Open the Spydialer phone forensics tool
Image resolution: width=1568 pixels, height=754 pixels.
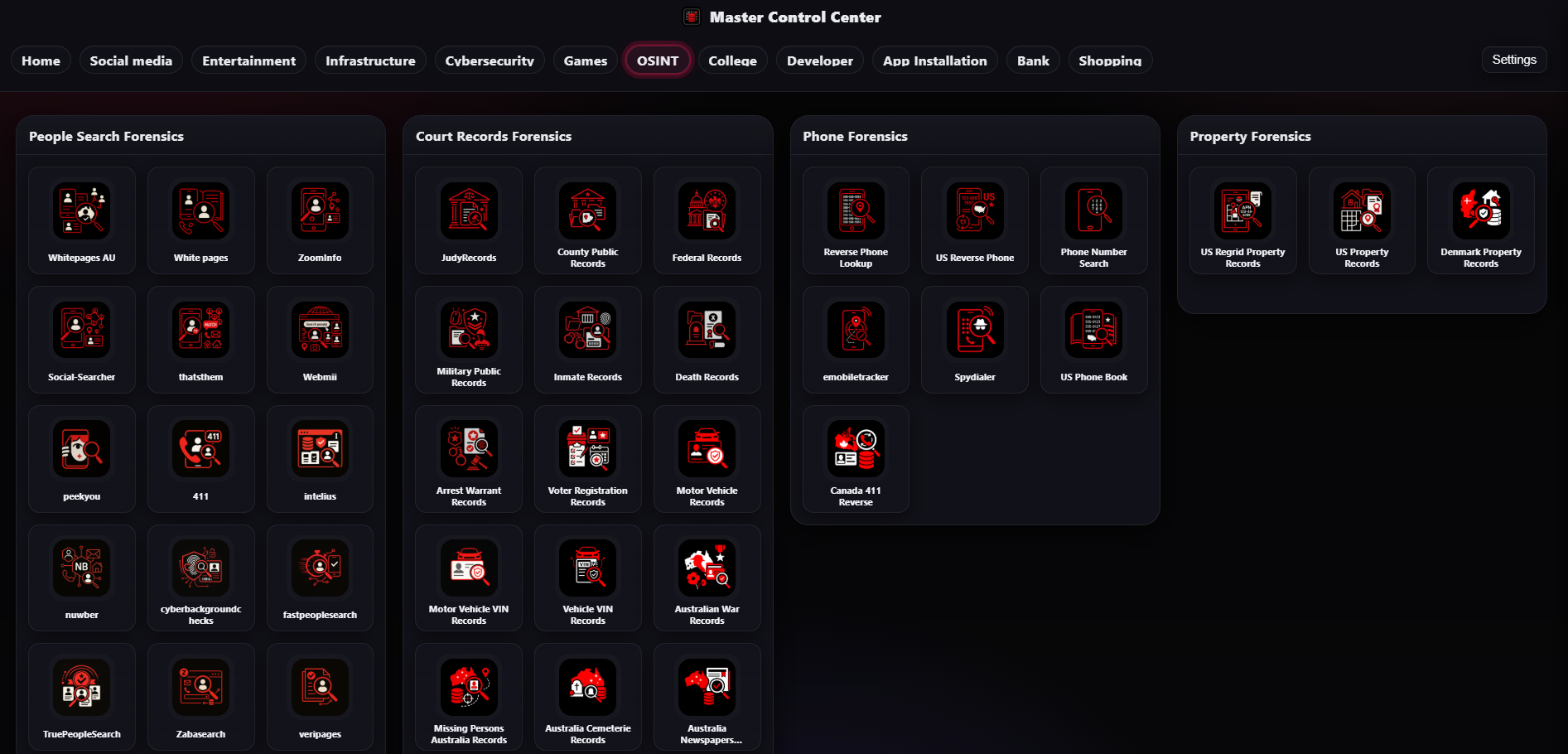coord(974,339)
